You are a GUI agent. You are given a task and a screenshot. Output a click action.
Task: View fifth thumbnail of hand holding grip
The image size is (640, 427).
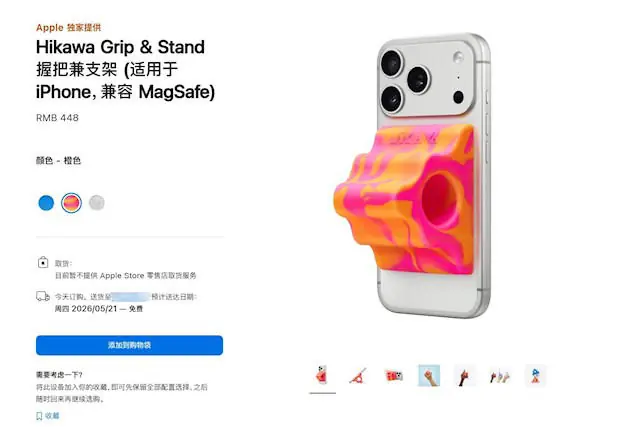(x=464, y=375)
